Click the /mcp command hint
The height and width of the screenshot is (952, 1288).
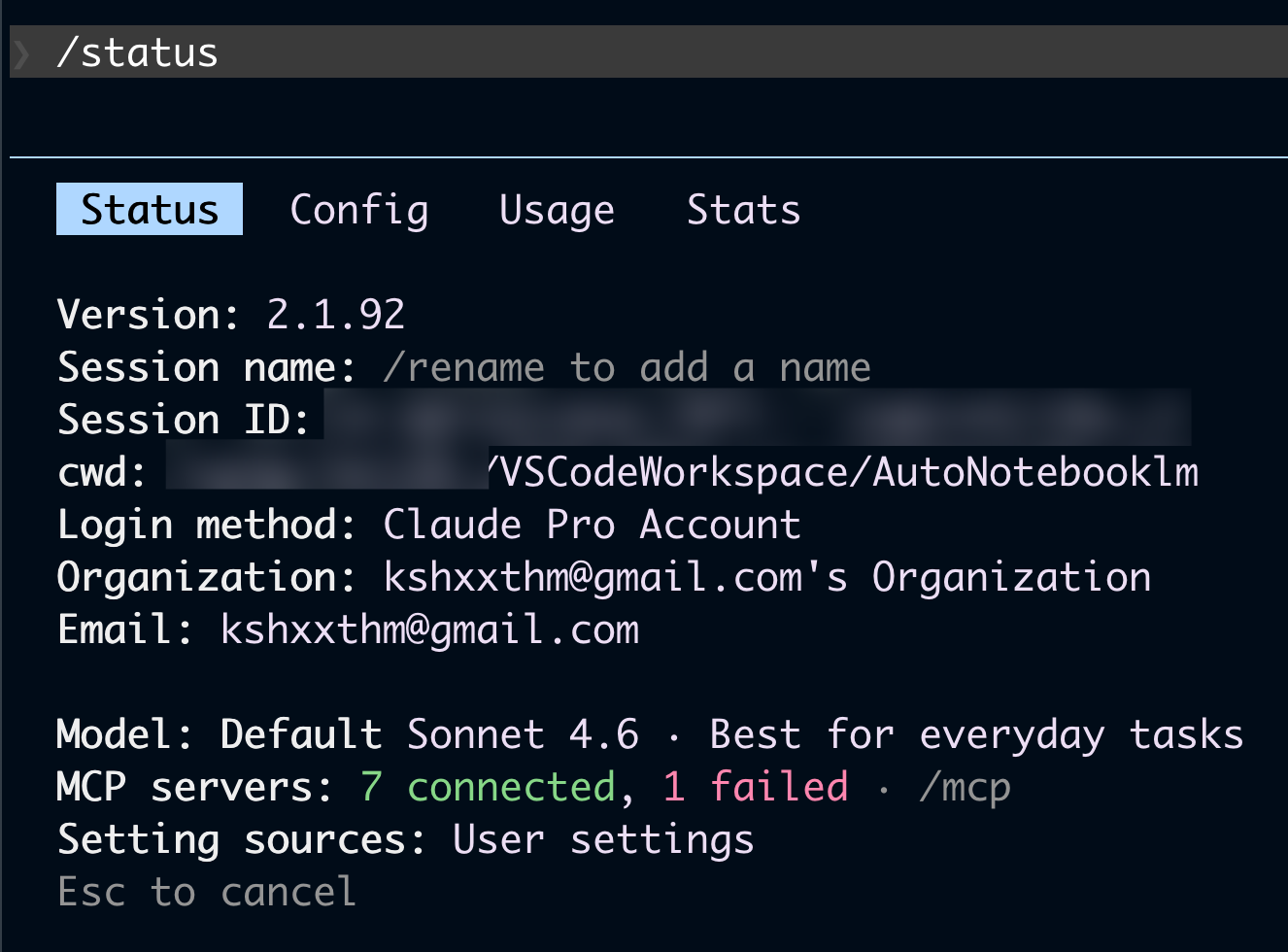pos(966,787)
